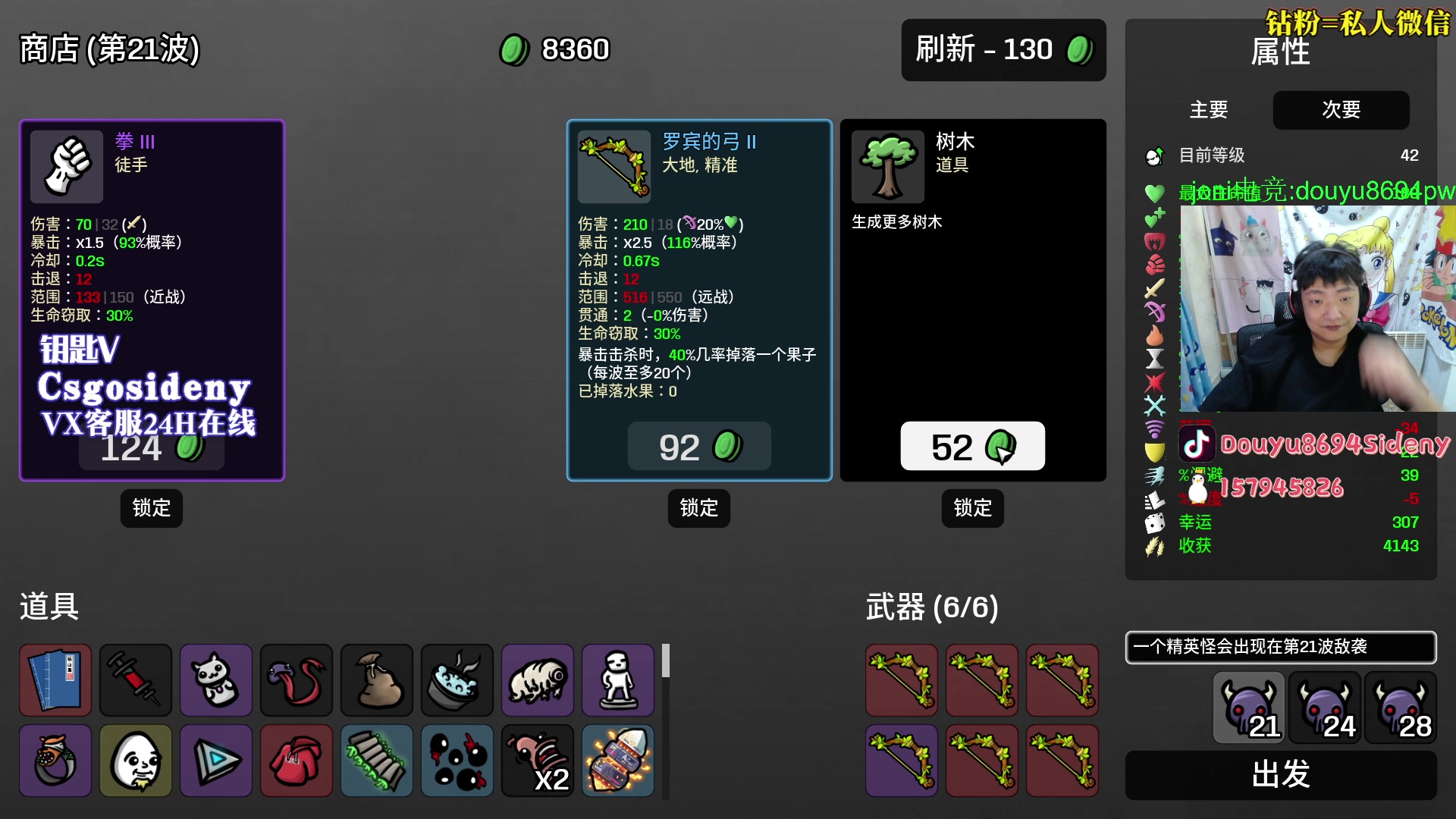Click the red syringe item icon
1456x819 pixels.
(136, 680)
